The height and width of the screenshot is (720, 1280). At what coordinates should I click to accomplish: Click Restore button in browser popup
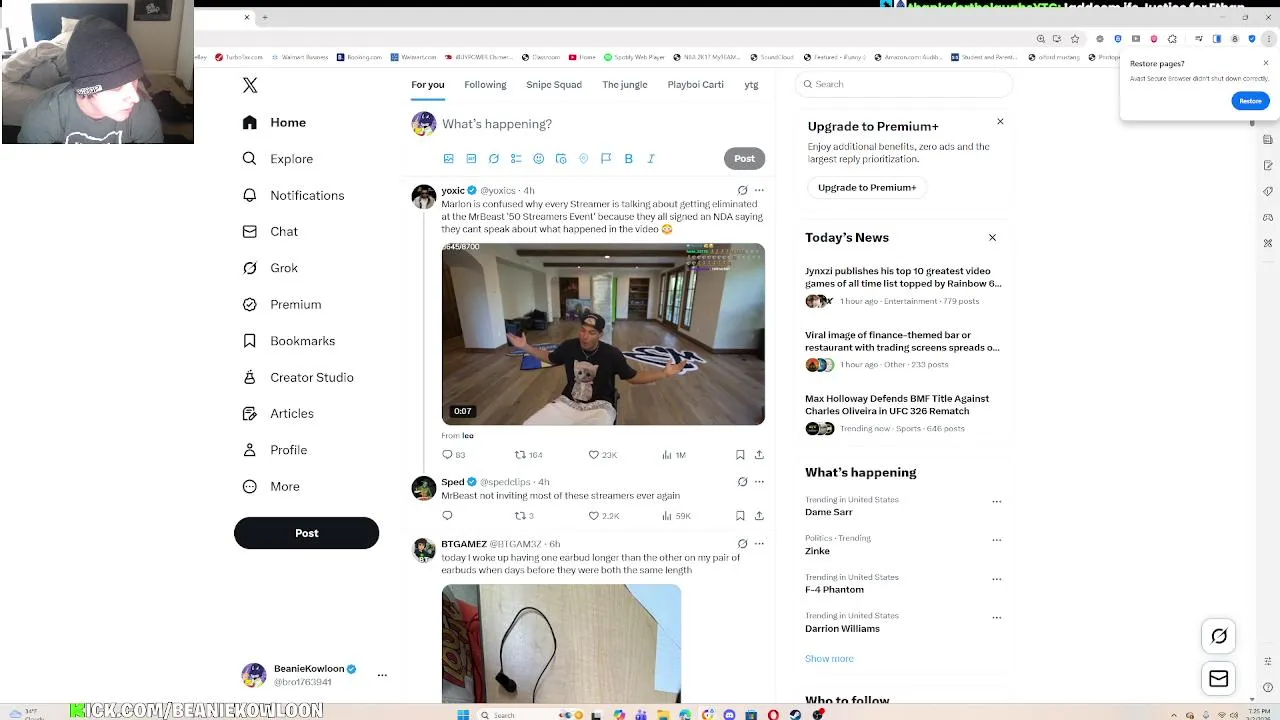1250,101
